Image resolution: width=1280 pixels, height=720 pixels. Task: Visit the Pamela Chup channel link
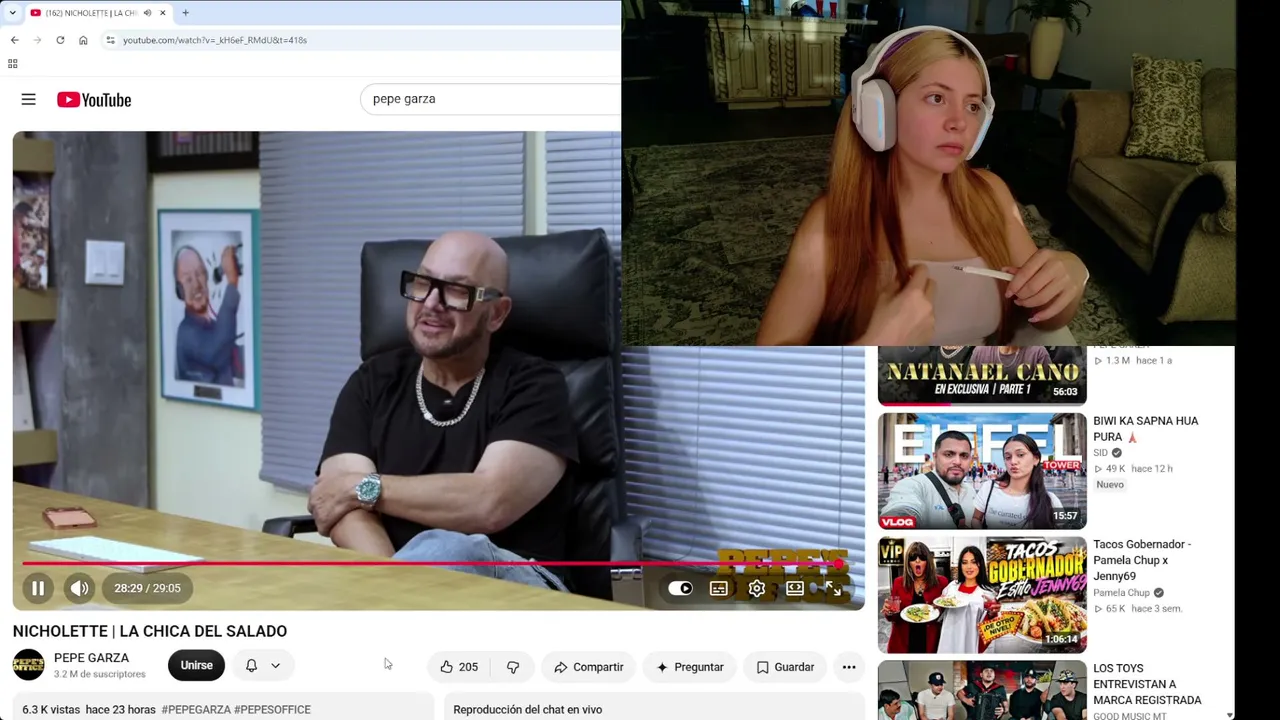[1121, 593]
